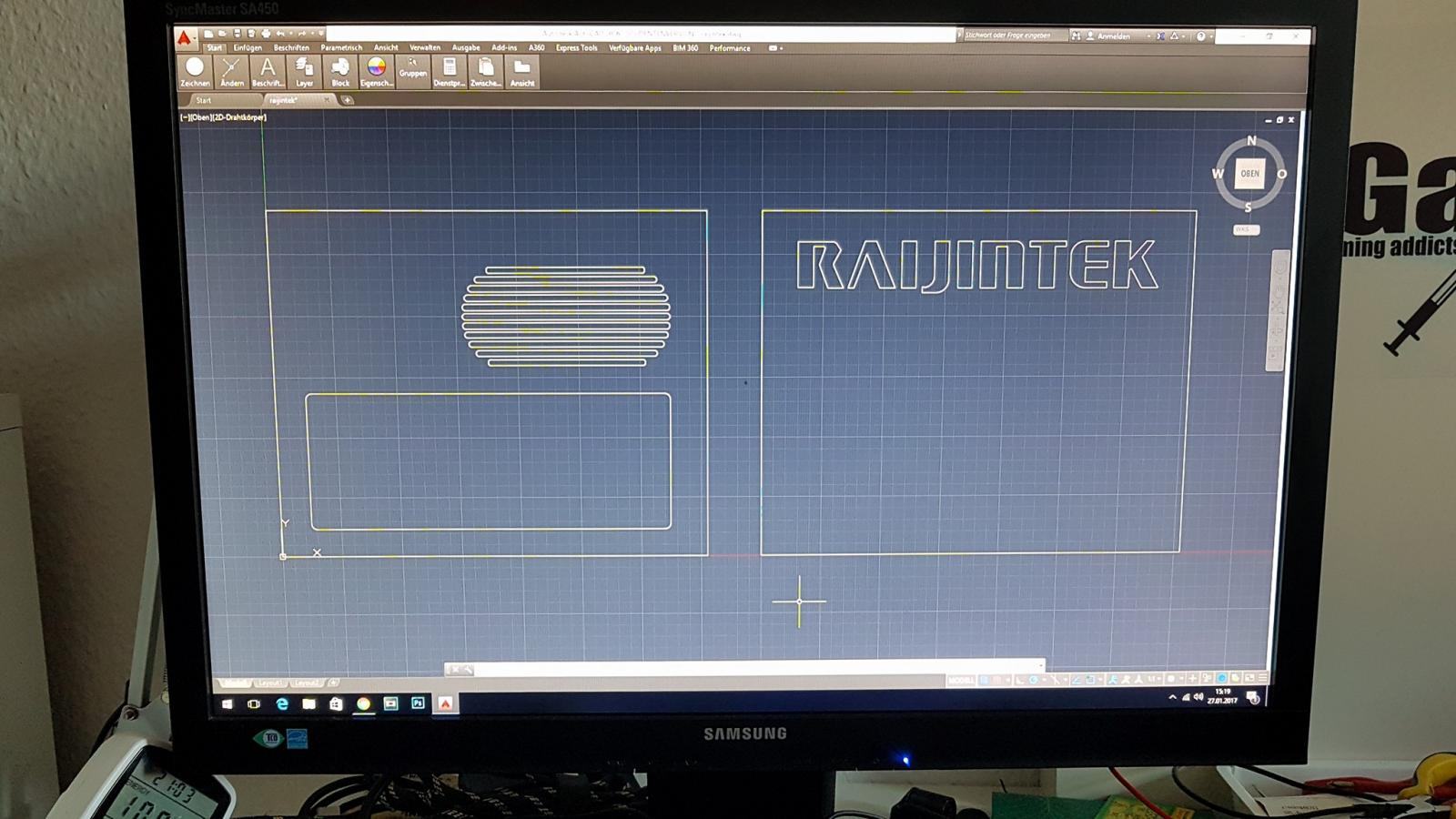The image size is (1456, 819).
Task: Open the Gruppen ribbon panel
Action: [412, 72]
